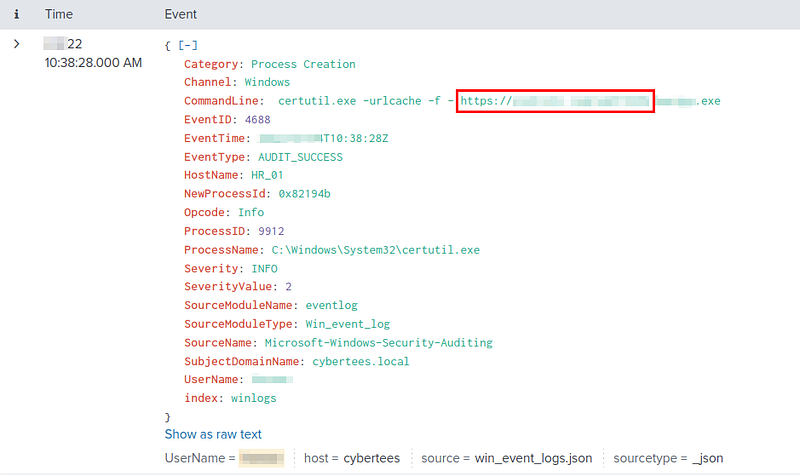Click EventID value 4688
The width and height of the screenshot is (800, 475).
[x=258, y=119]
